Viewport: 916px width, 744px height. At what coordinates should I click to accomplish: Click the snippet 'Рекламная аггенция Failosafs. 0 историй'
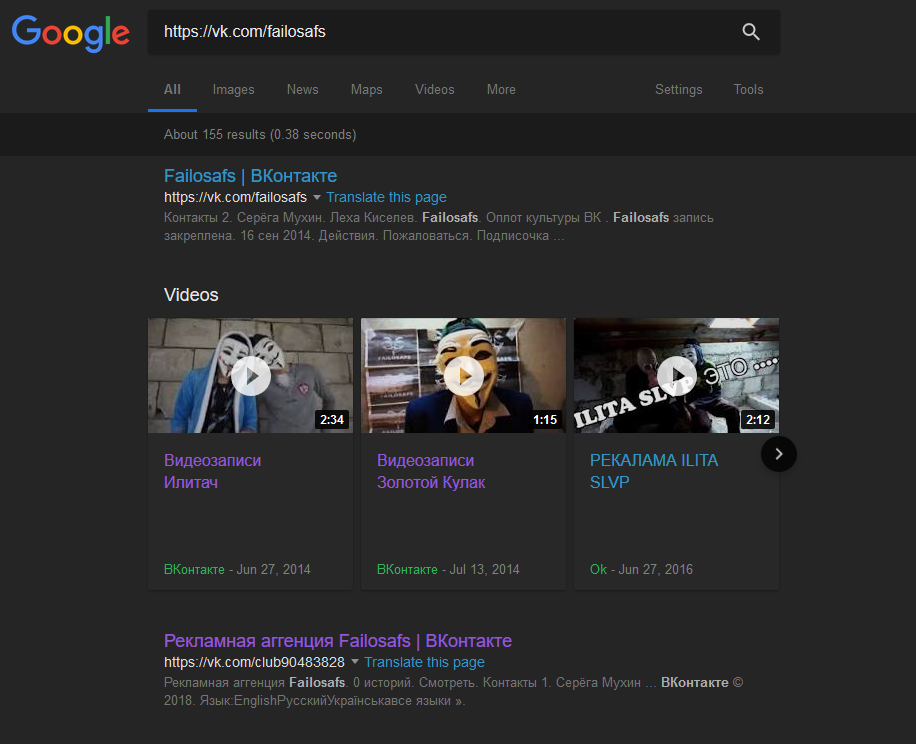pos(453,691)
